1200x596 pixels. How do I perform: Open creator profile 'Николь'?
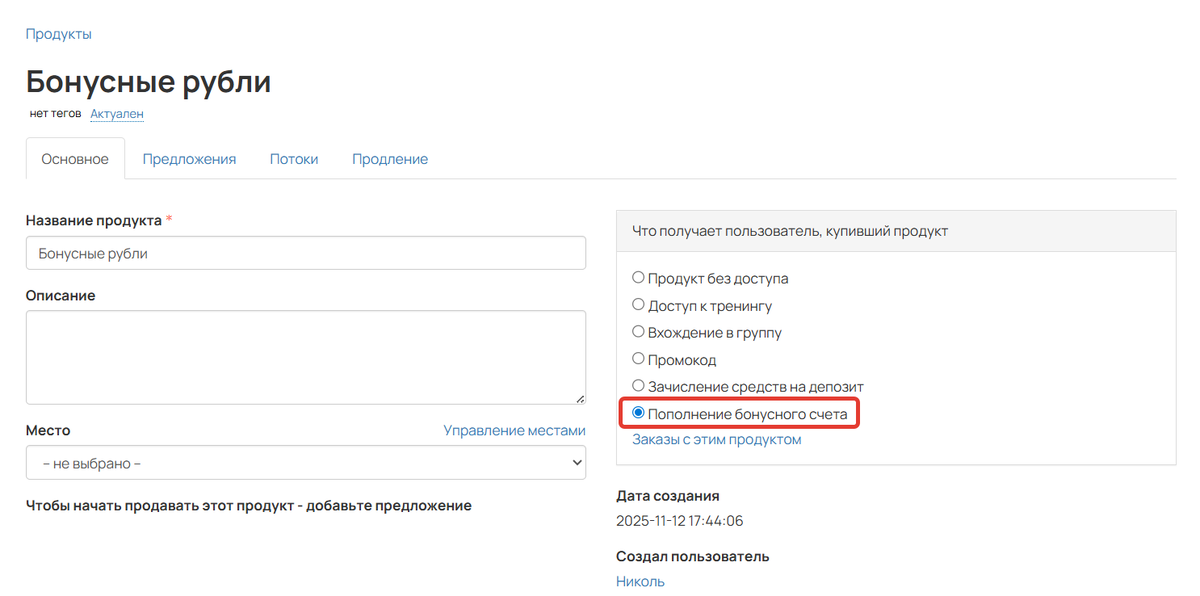coord(639,580)
